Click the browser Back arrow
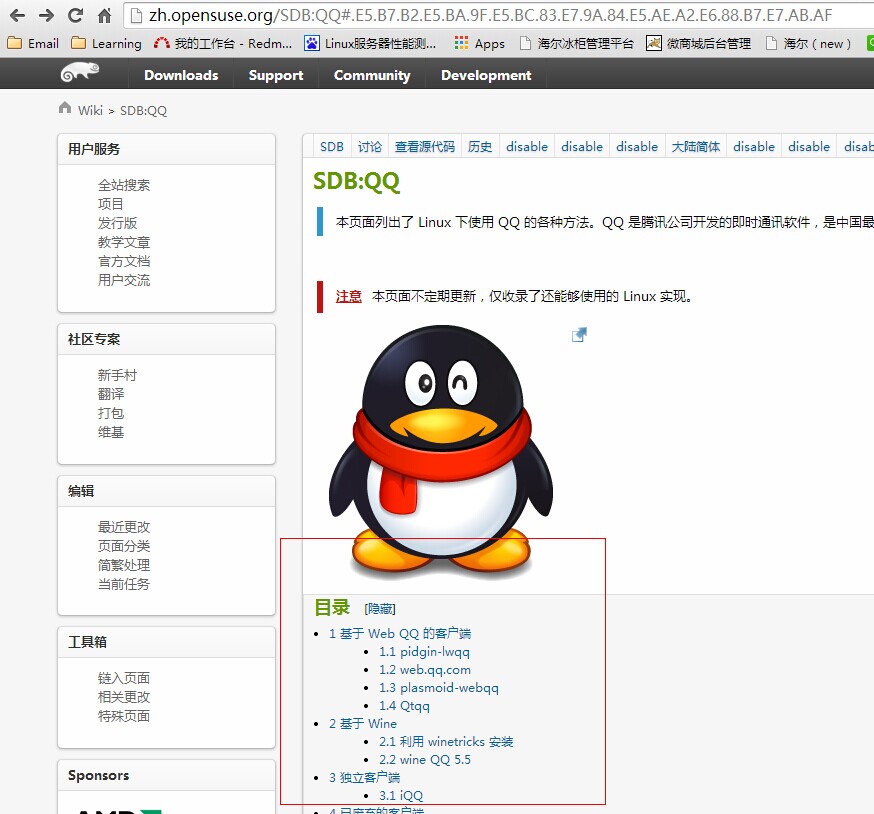 tap(17, 15)
